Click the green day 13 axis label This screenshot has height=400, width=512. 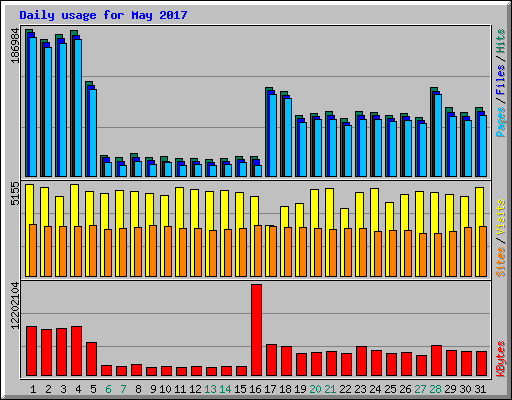210,389
